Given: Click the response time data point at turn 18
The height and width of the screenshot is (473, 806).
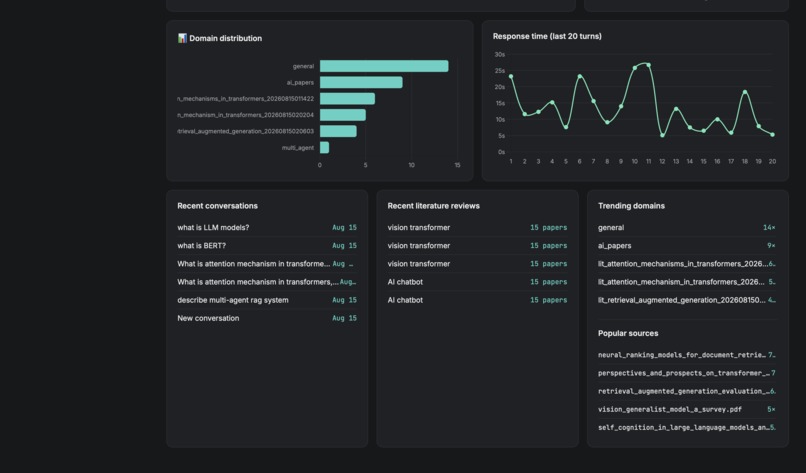Looking at the screenshot, I should [745, 93].
